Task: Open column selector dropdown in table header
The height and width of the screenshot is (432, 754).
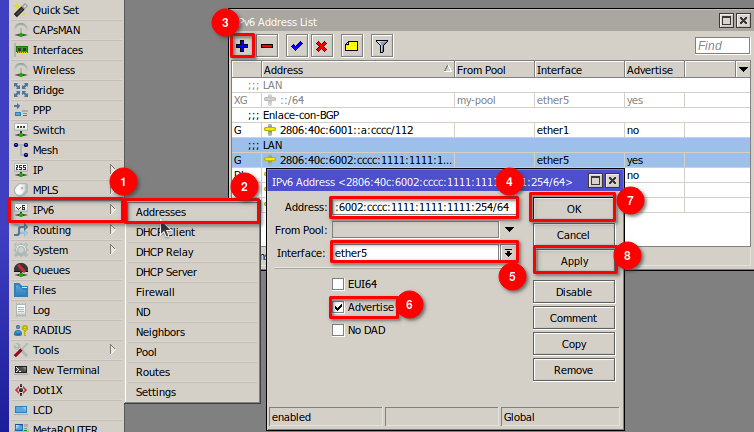Action: click(742, 70)
